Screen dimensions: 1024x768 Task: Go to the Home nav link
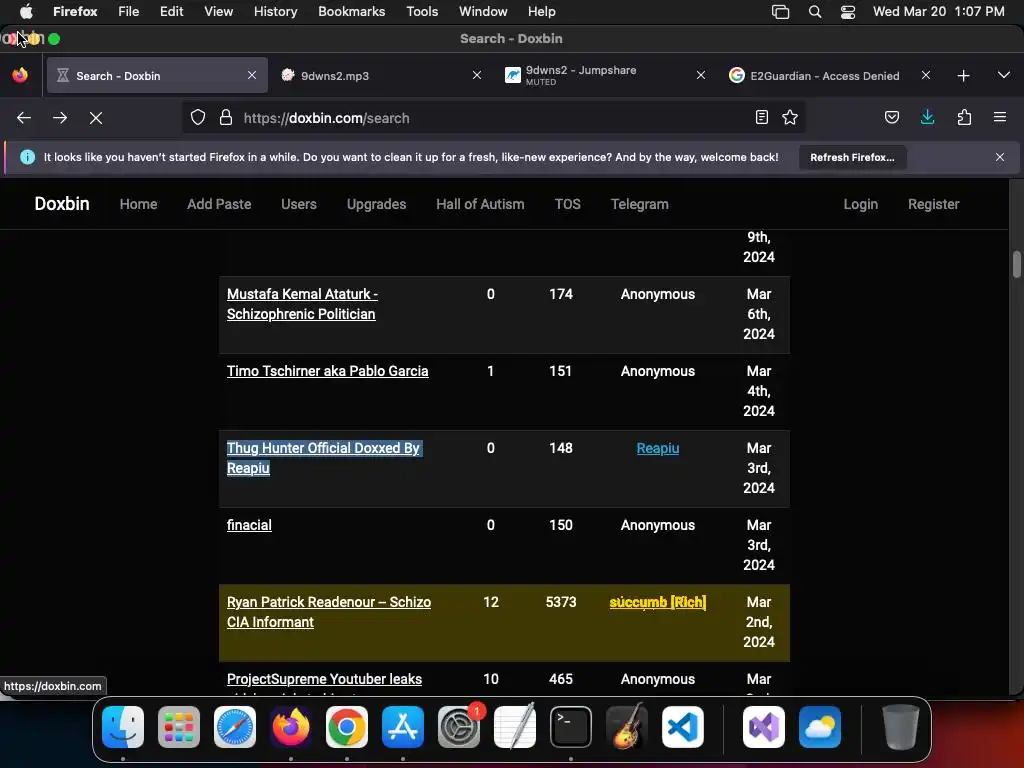click(x=138, y=204)
